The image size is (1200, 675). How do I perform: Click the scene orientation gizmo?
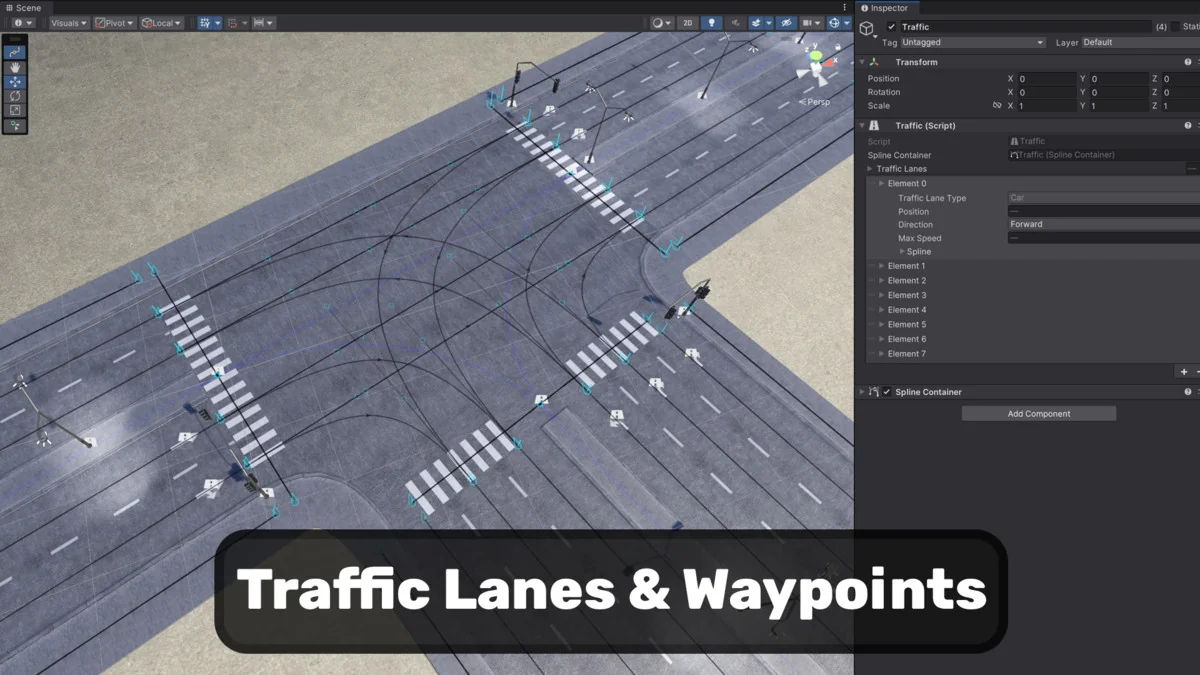point(816,68)
